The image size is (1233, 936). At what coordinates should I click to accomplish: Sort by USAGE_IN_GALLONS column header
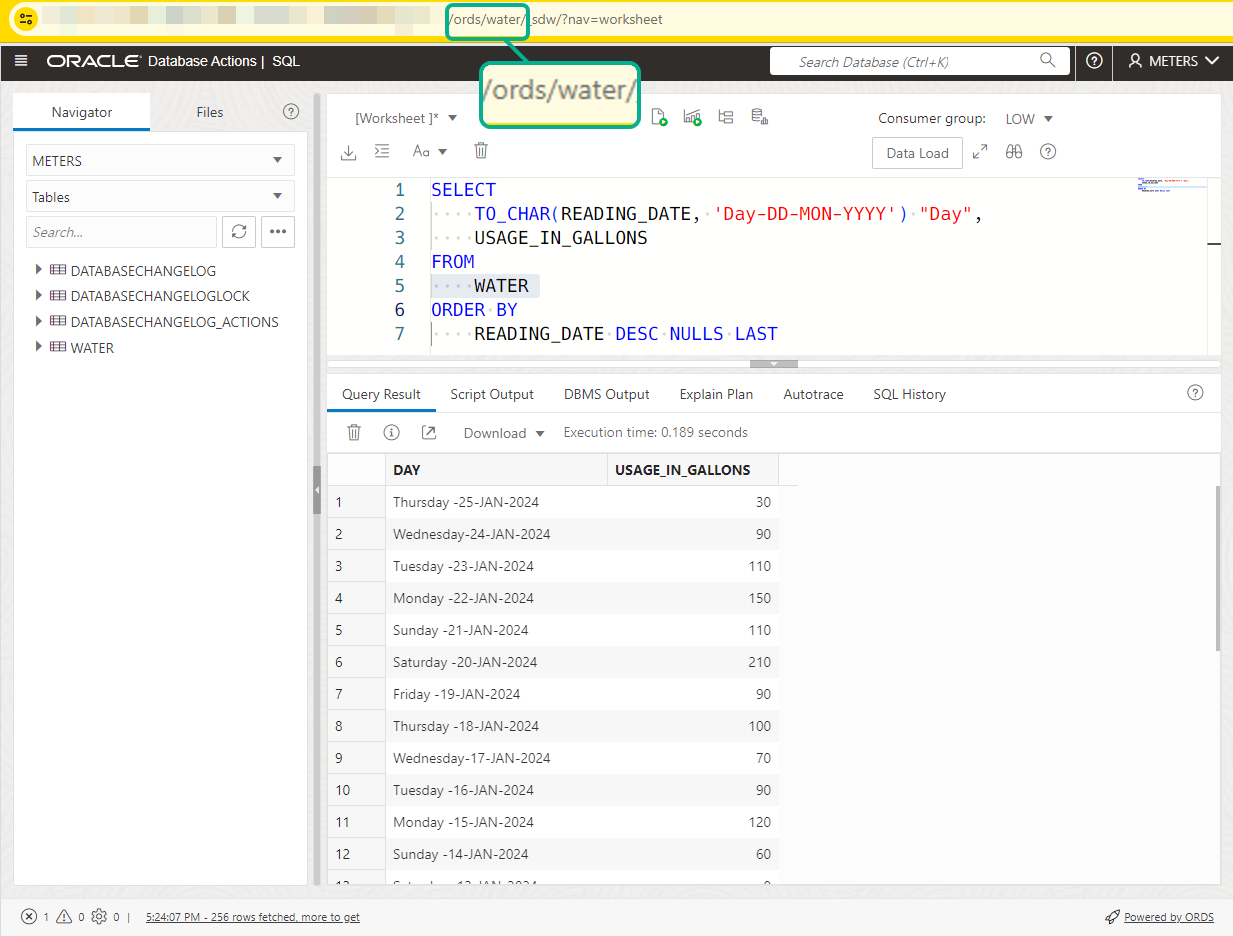point(693,470)
